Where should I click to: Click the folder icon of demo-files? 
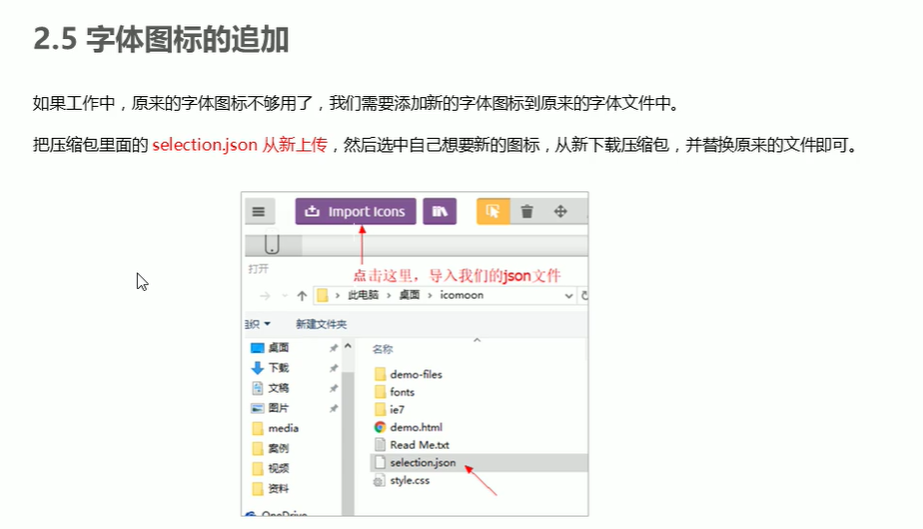380,374
